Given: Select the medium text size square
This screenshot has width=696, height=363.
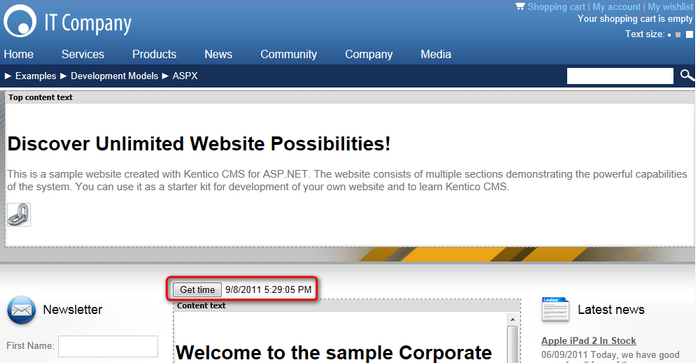Looking at the screenshot, I should pyautogui.click(x=678, y=35).
